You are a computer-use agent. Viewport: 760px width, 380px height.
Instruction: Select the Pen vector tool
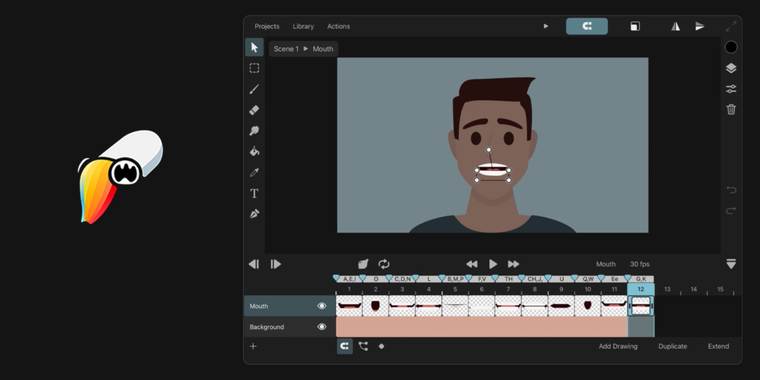click(254, 214)
